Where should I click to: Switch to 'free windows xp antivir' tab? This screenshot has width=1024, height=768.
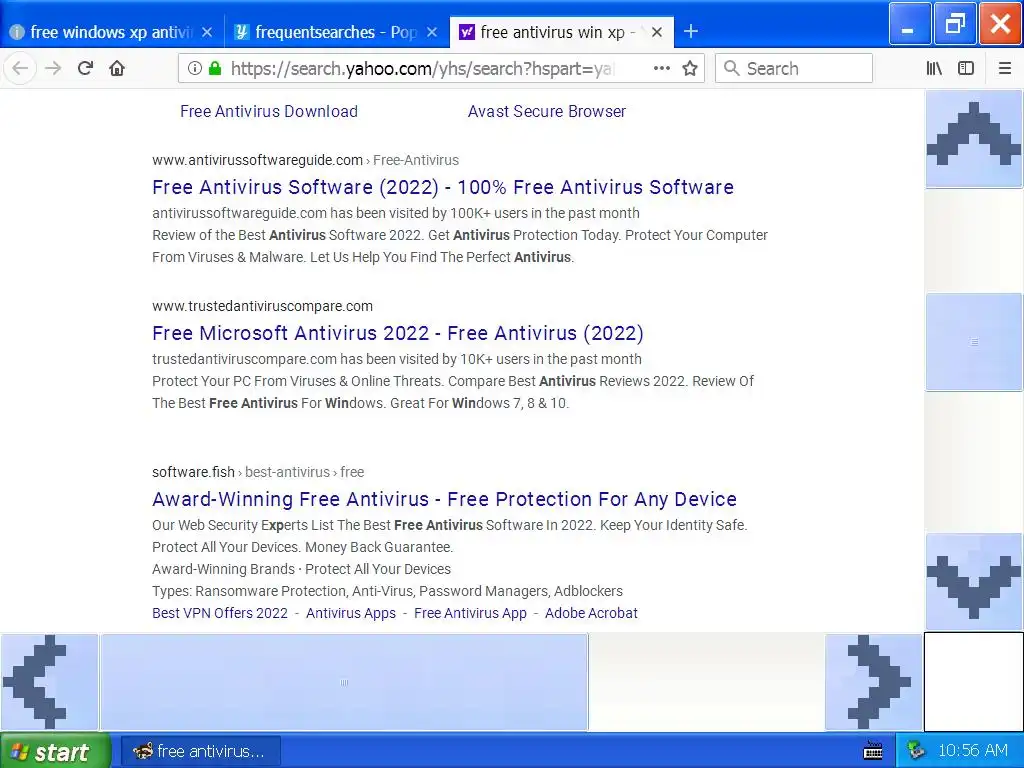112,32
